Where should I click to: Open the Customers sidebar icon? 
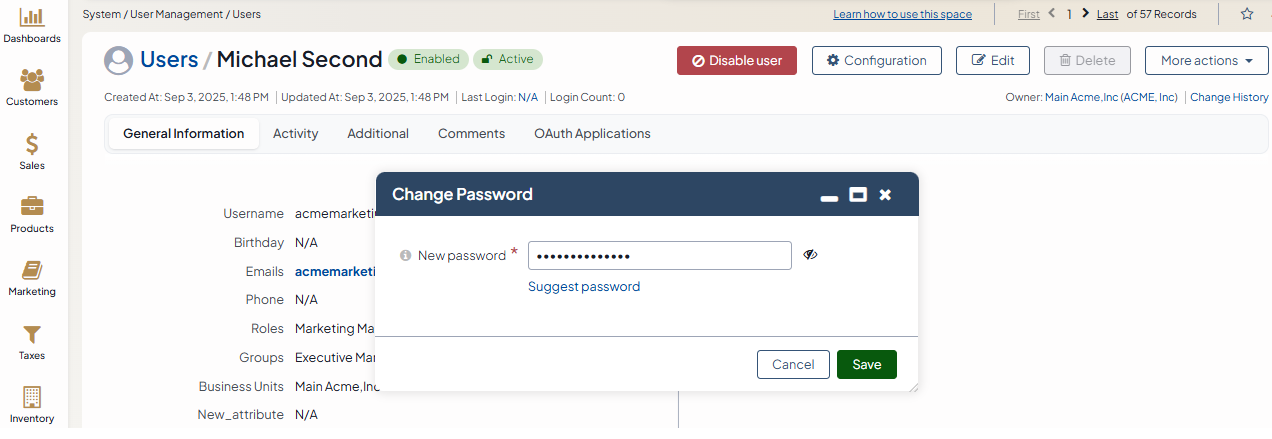point(32,80)
